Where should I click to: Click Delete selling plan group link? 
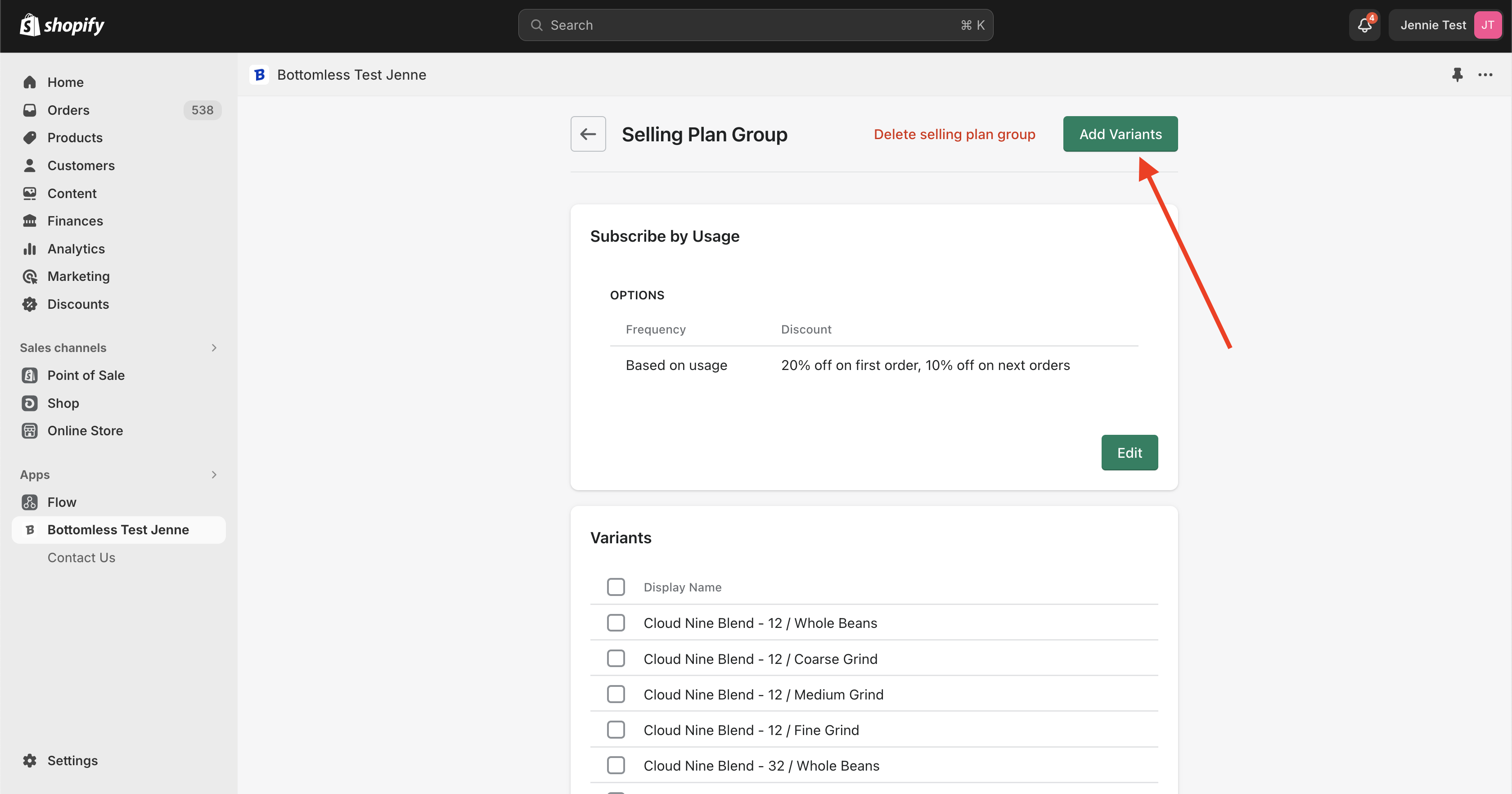point(954,135)
